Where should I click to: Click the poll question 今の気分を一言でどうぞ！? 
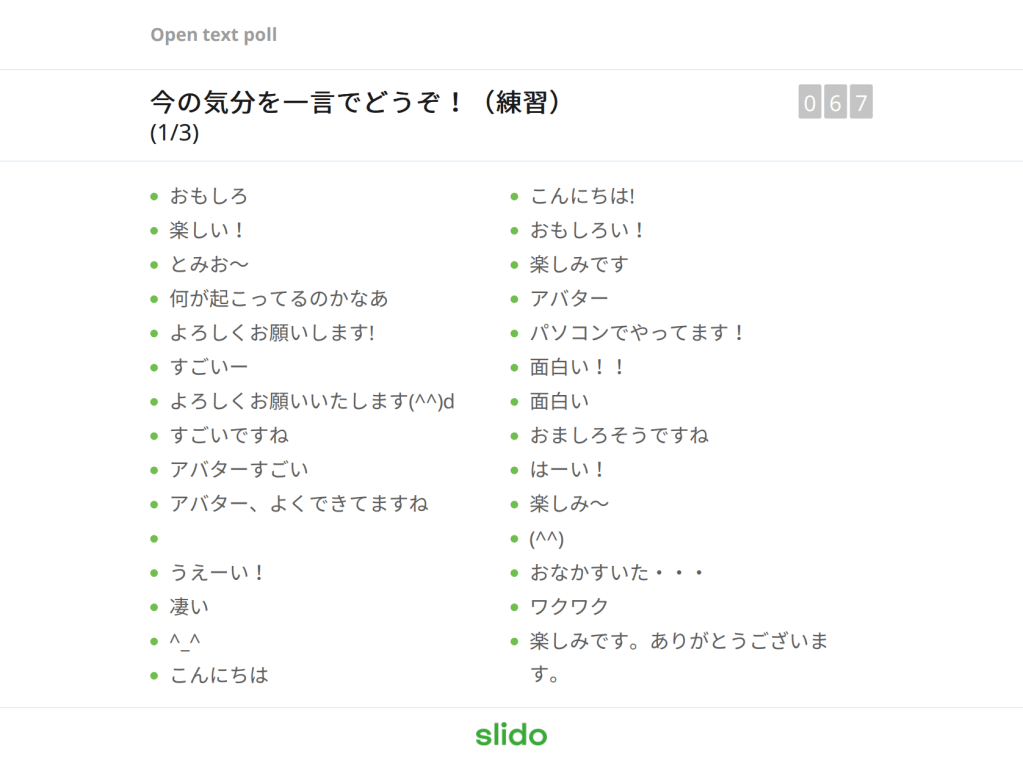coord(355,102)
